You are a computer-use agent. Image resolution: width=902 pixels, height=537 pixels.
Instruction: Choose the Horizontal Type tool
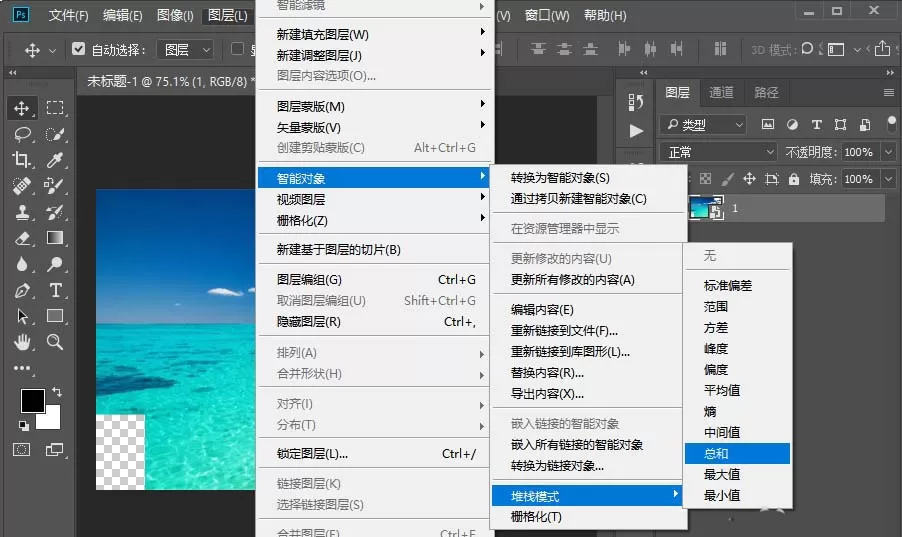pyautogui.click(x=55, y=290)
